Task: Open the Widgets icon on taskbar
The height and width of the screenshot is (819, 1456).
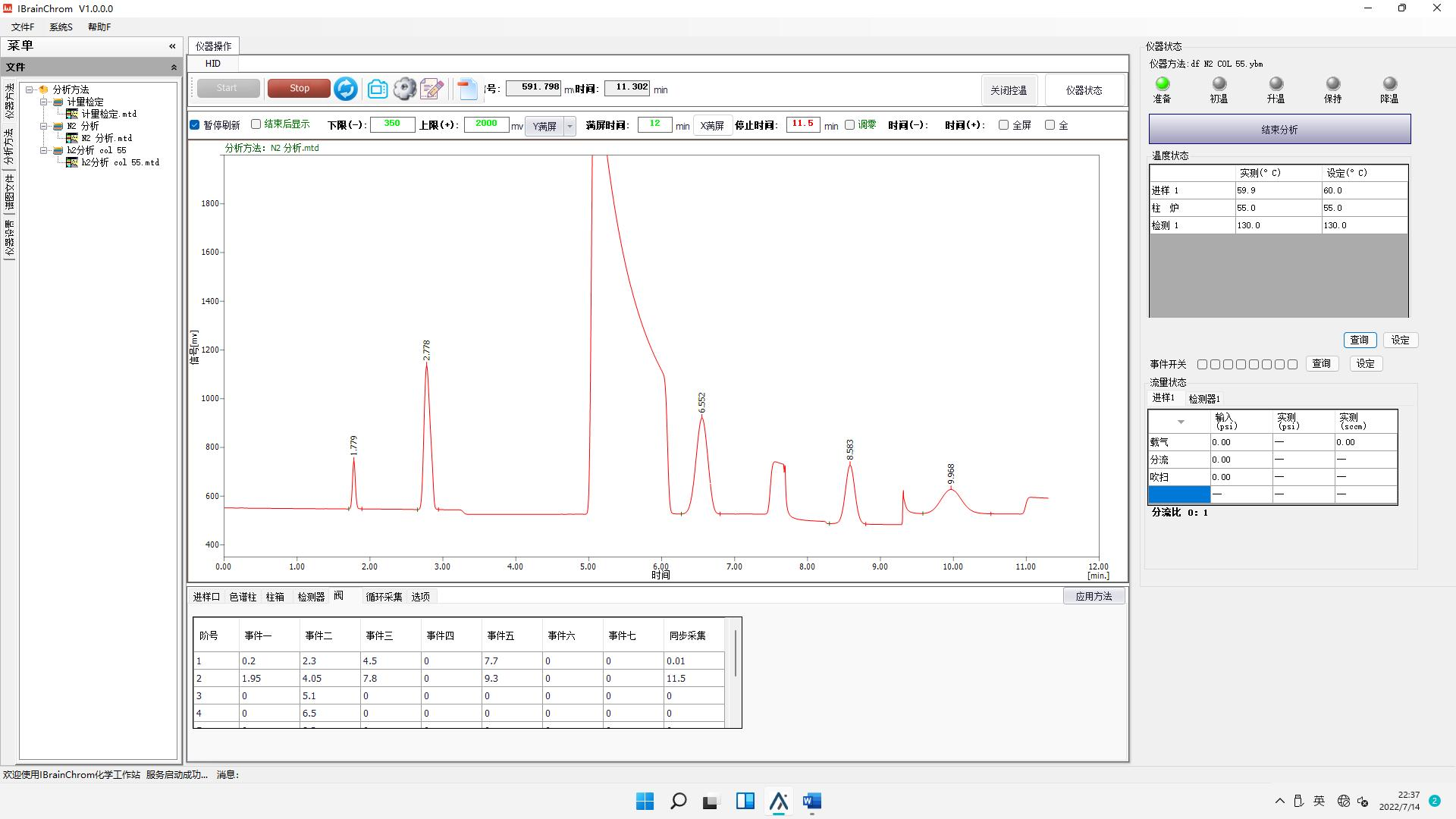Action: click(745, 801)
